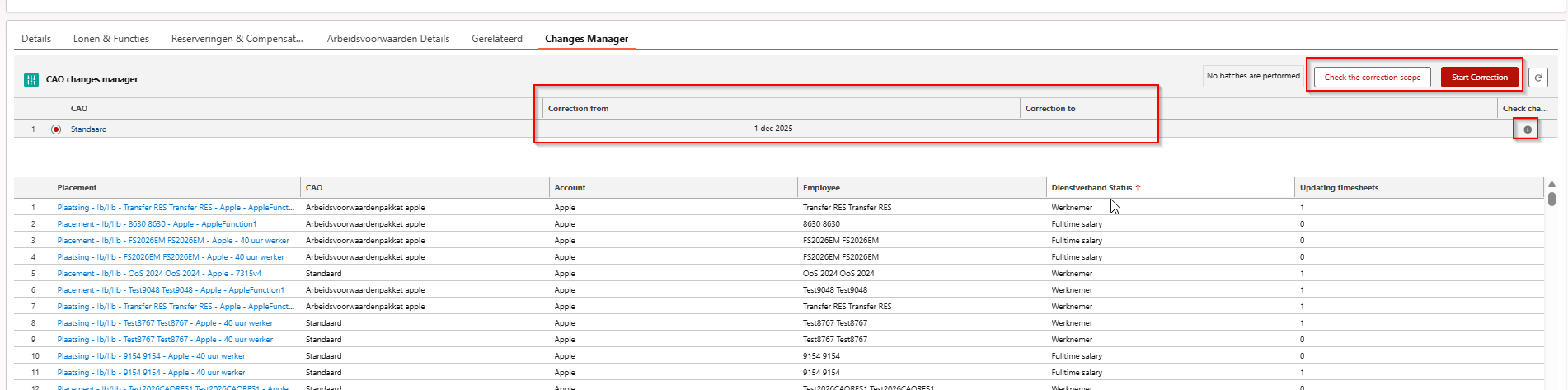Click the Start Correction button
The width and height of the screenshot is (1568, 390).
(x=1480, y=78)
